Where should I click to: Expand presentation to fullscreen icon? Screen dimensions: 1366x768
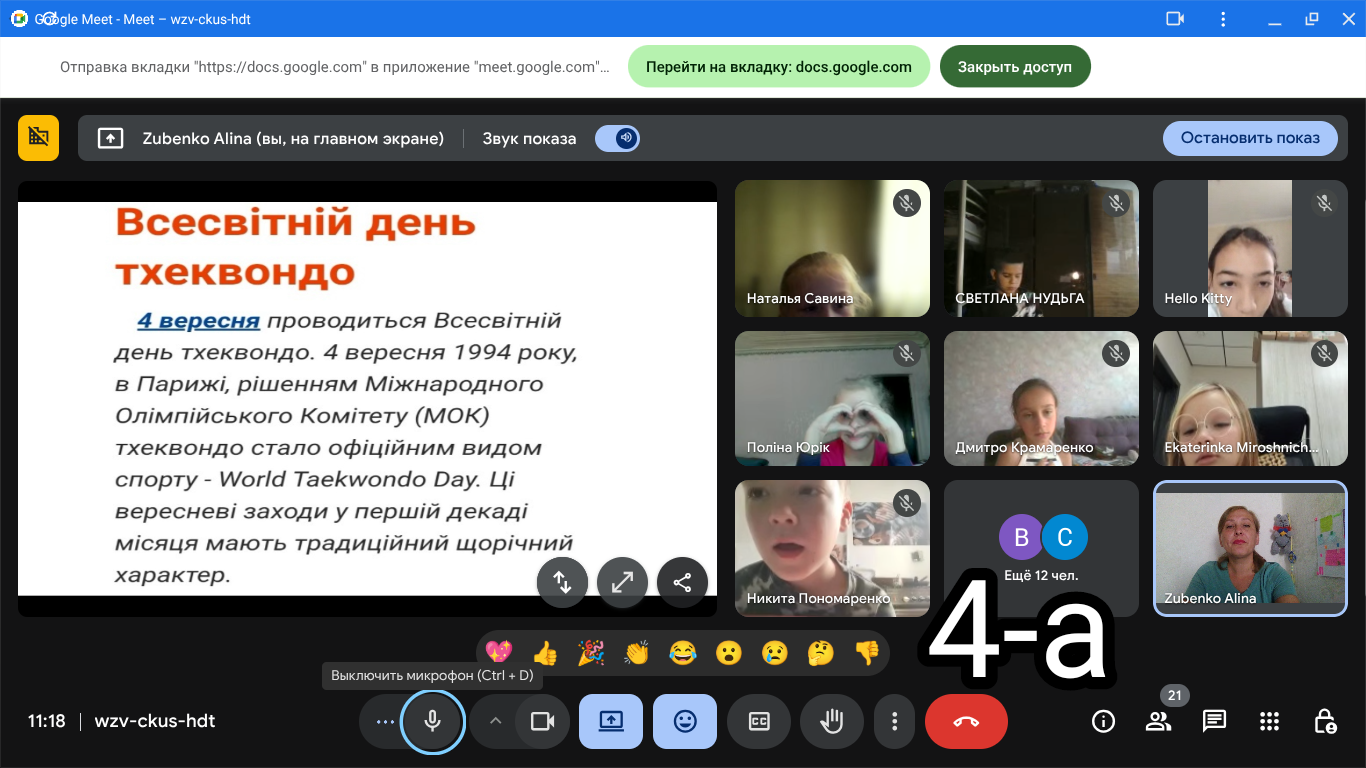(623, 582)
